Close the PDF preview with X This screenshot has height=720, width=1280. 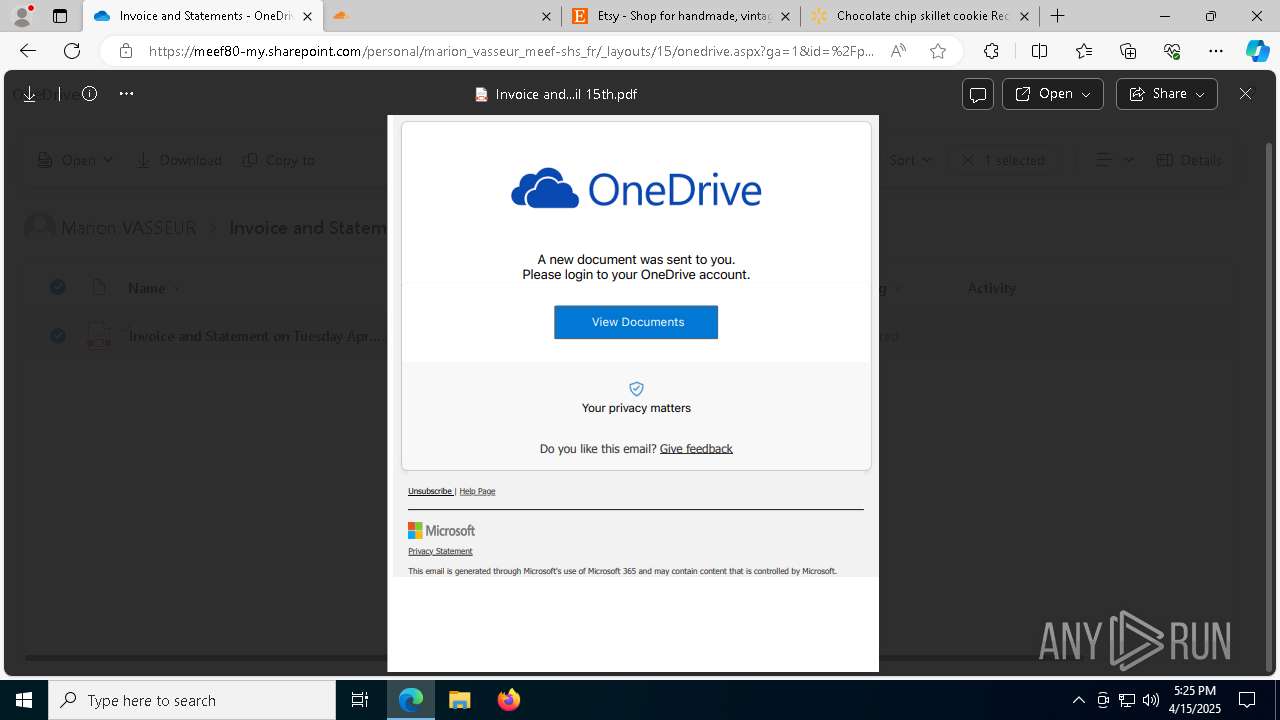(1245, 94)
